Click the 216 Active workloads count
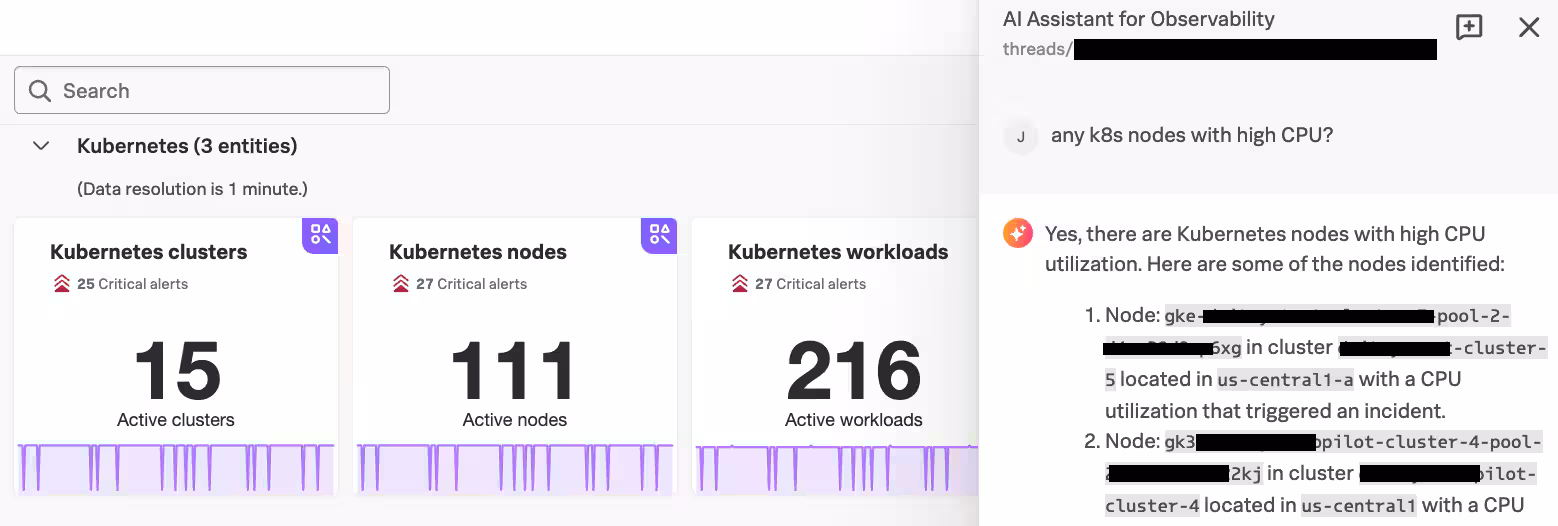Viewport: 1558px width, 526px height. (x=853, y=370)
